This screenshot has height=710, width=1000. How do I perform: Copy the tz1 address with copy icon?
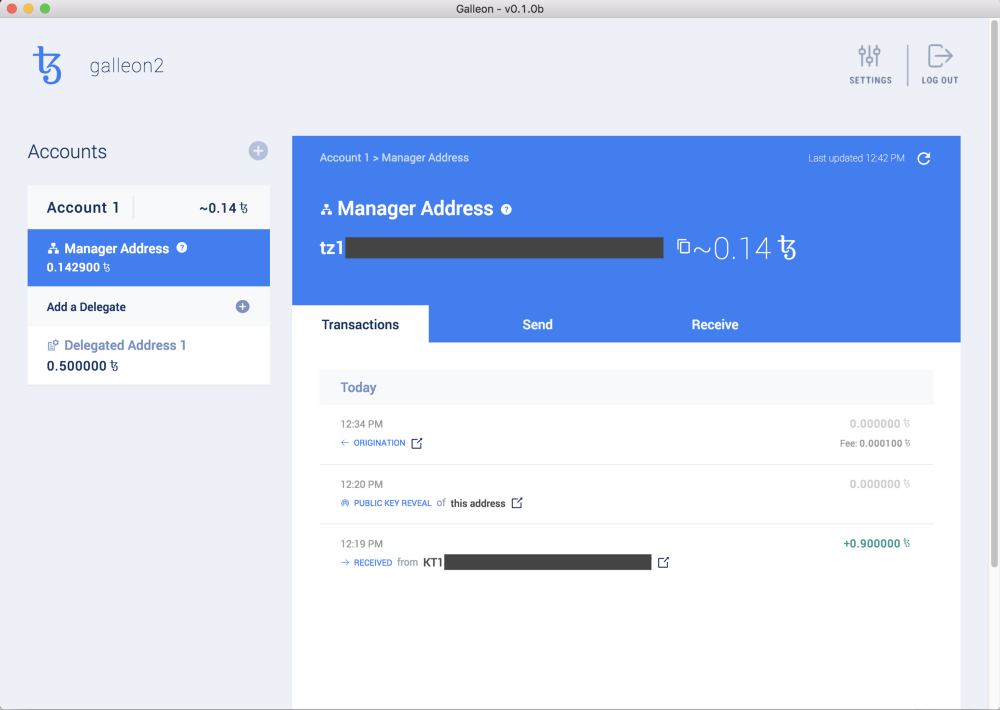(683, 246)
